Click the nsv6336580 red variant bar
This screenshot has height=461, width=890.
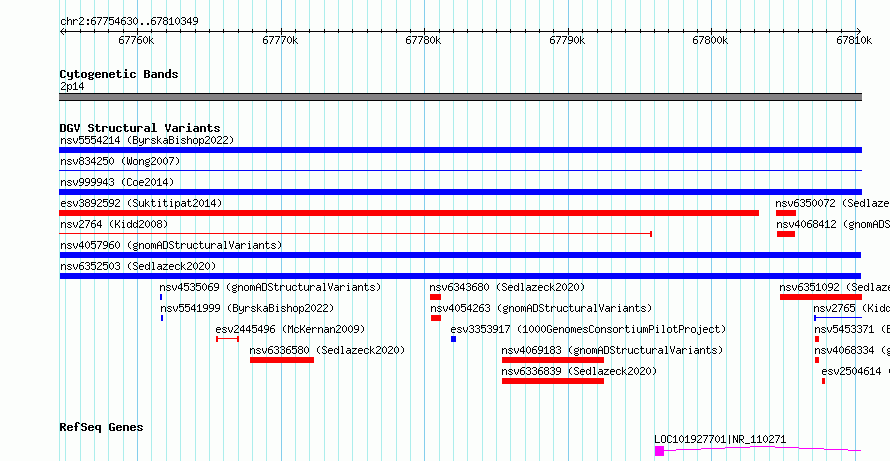(x=282, y=360)
